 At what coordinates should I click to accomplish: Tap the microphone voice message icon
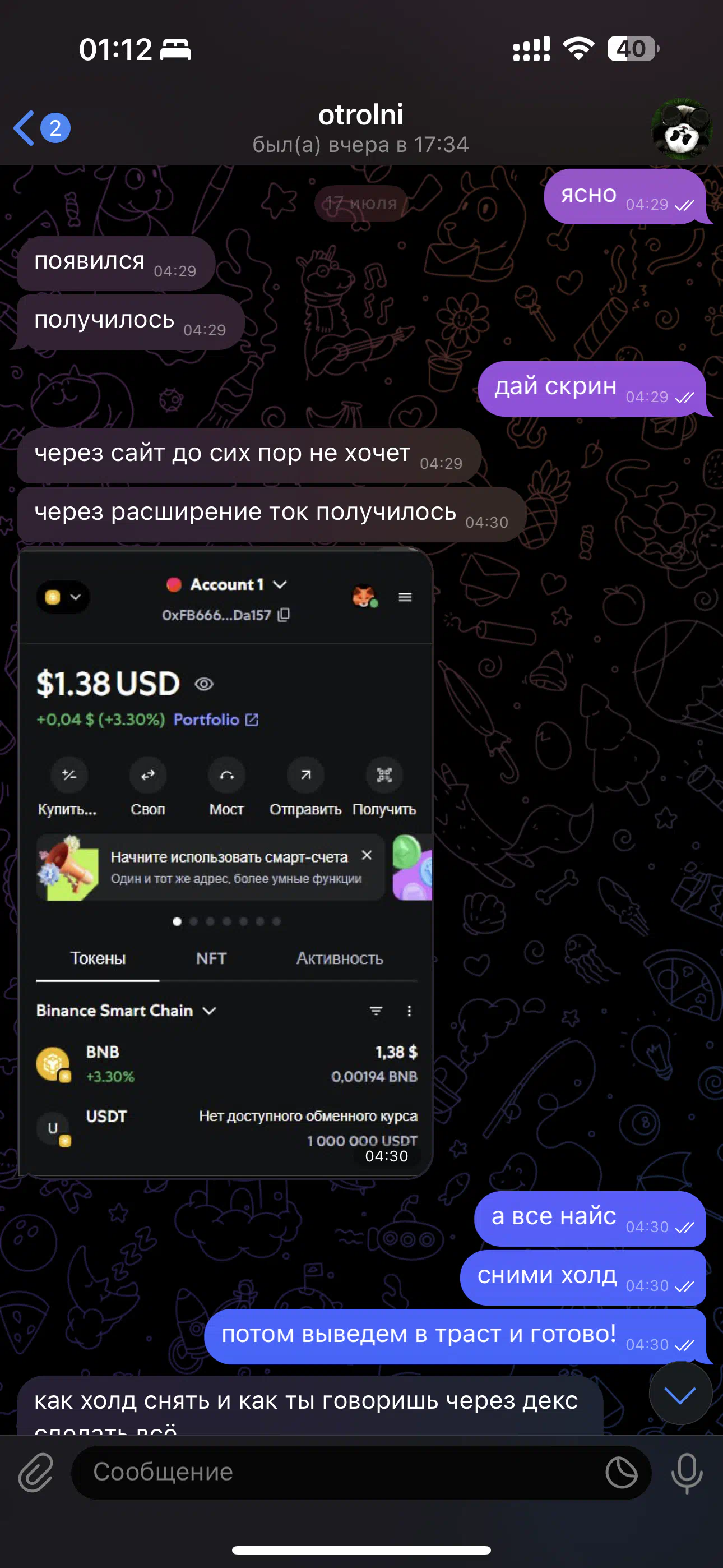[x=687, y=1473]
